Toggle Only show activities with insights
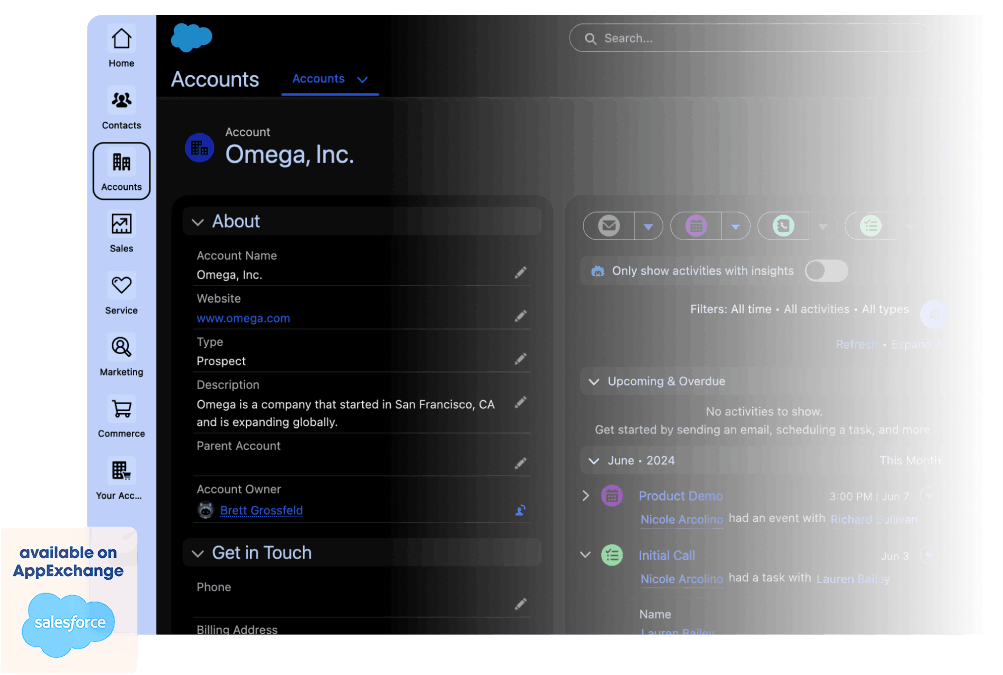1003x675 pixels. 826,271
